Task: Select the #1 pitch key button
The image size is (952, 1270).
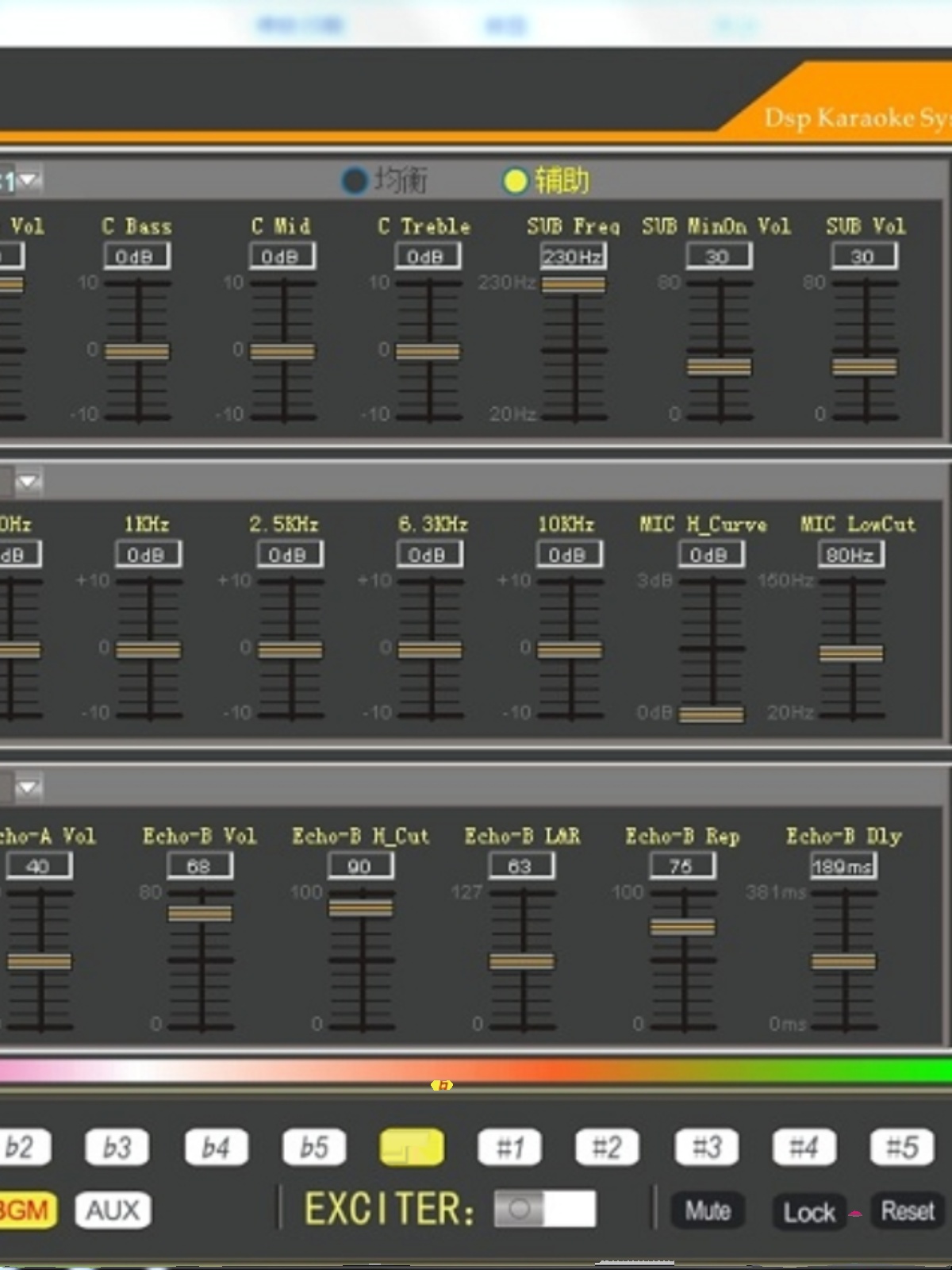Action: tap(510, 1147)
